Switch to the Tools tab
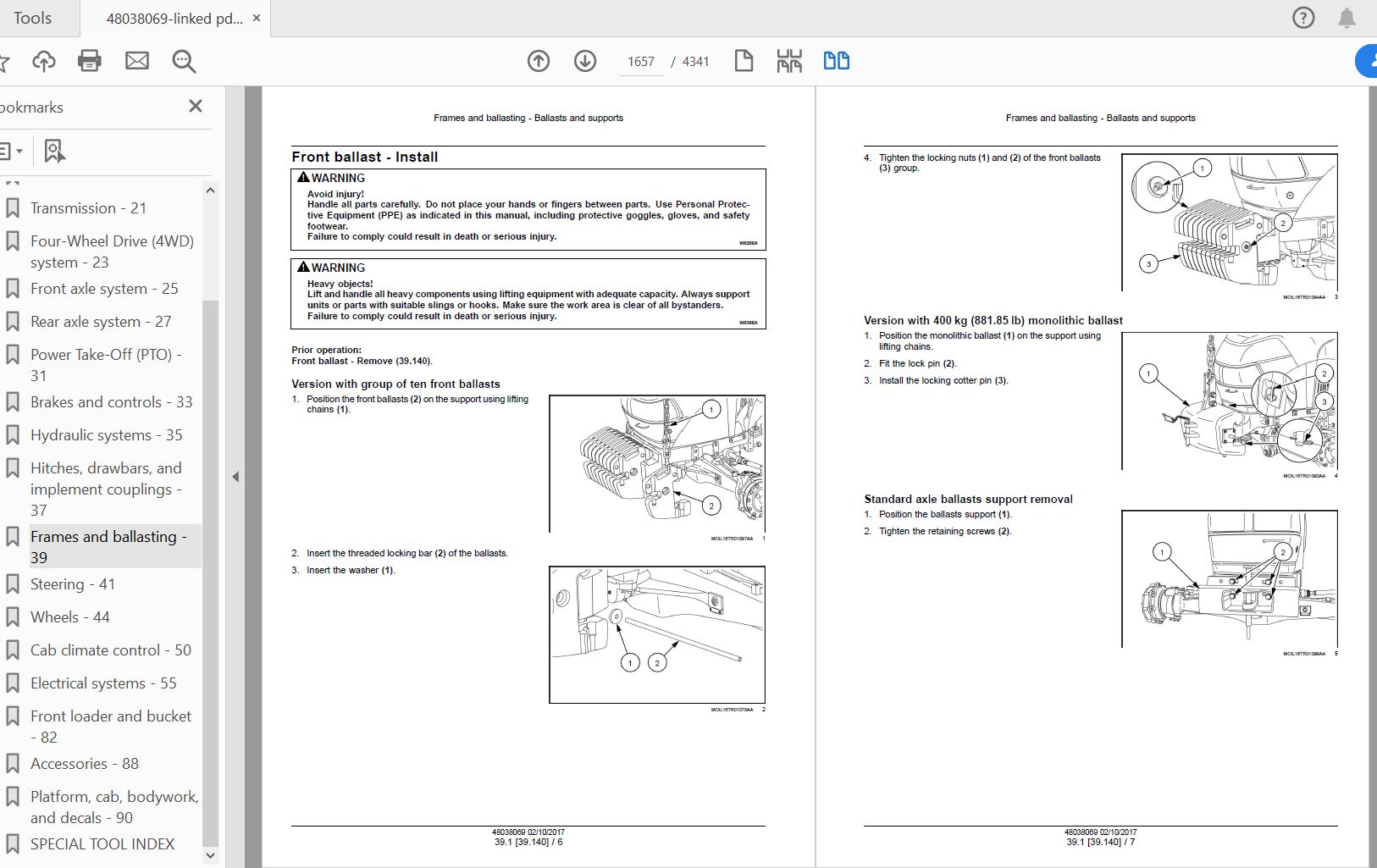1377x868 pixels. point(32,18)
